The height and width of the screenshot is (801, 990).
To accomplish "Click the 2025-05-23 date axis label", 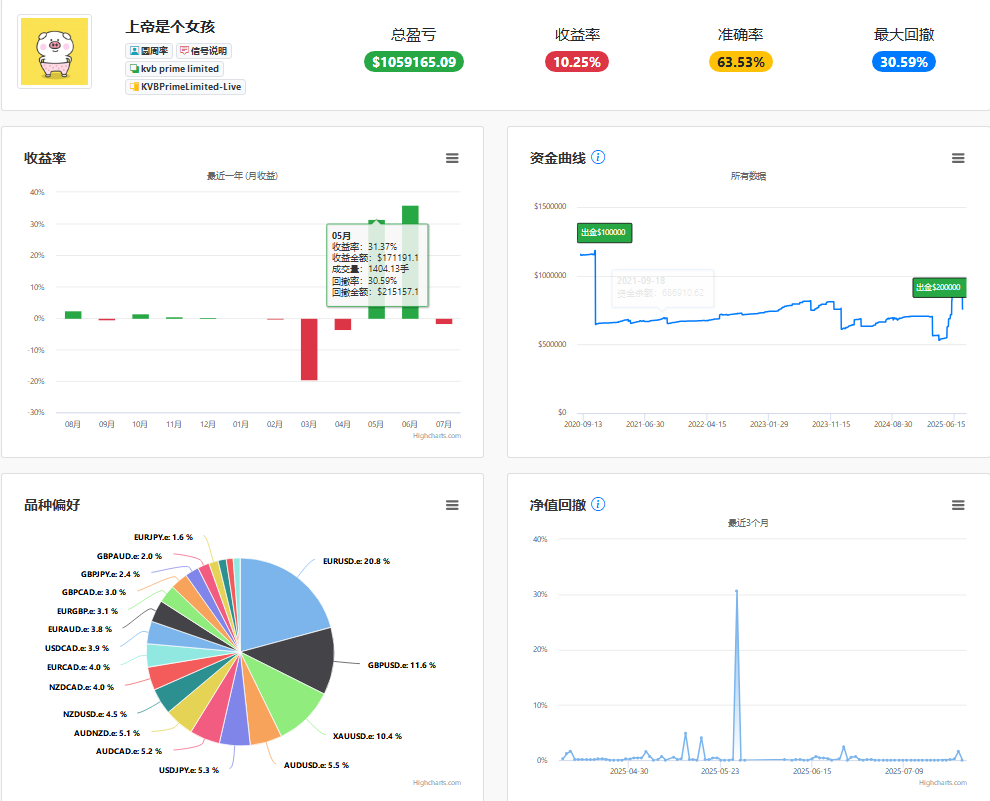I will pyautogui.click(x=720, y=771).
